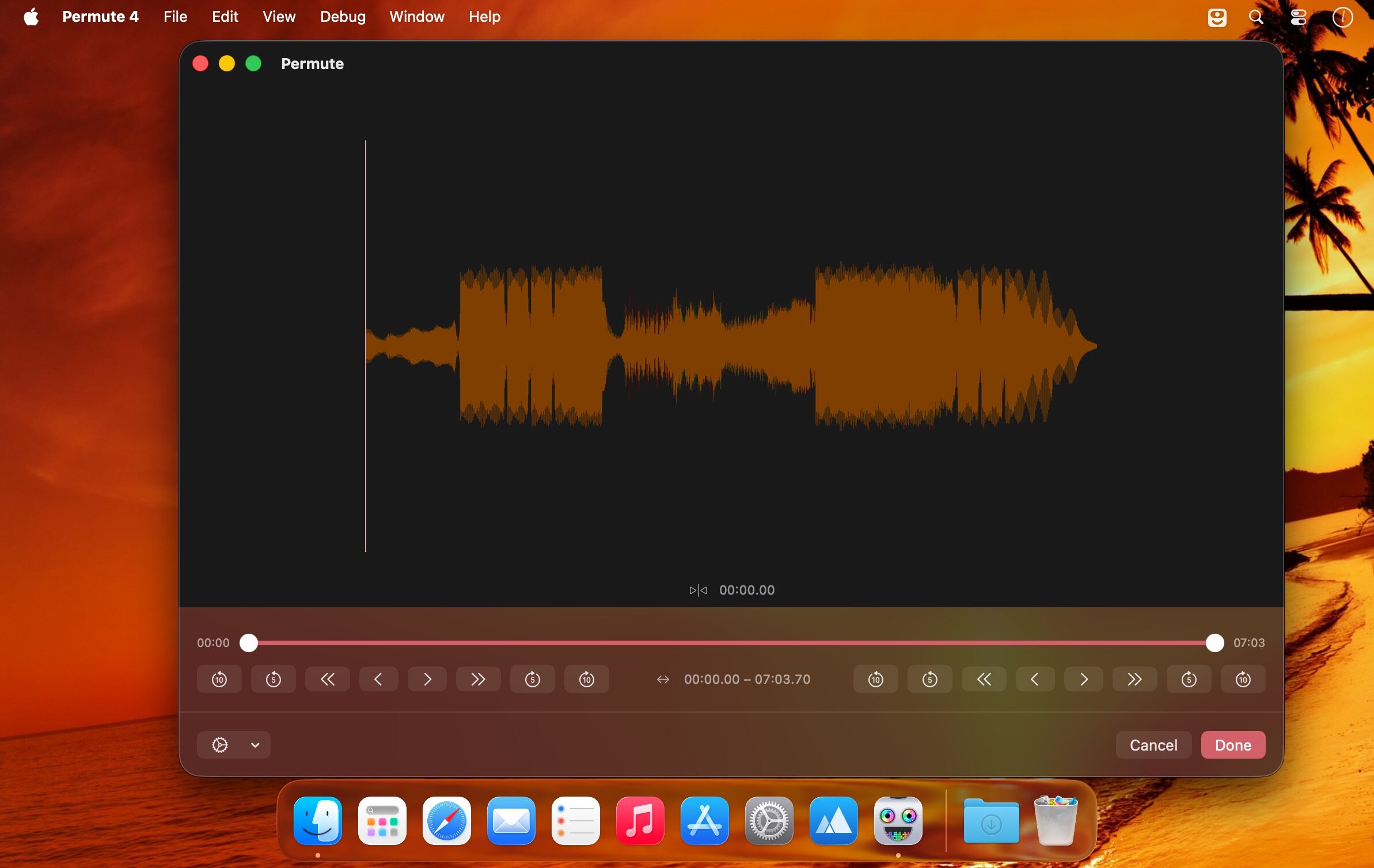
Task: Click end point's double-left chevron button
Action: (984, 679)
